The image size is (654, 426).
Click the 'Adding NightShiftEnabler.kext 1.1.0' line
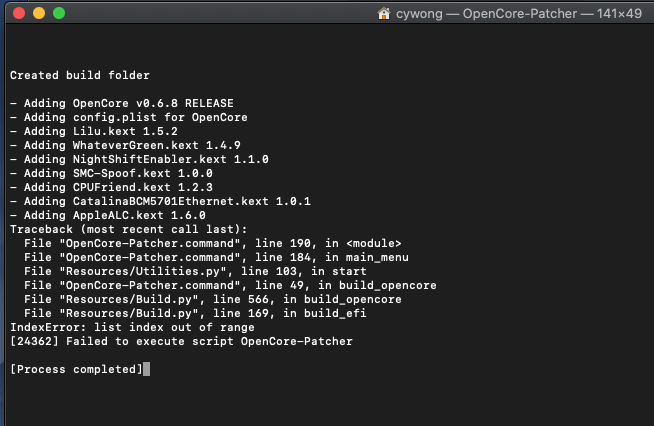coord(139,159)
